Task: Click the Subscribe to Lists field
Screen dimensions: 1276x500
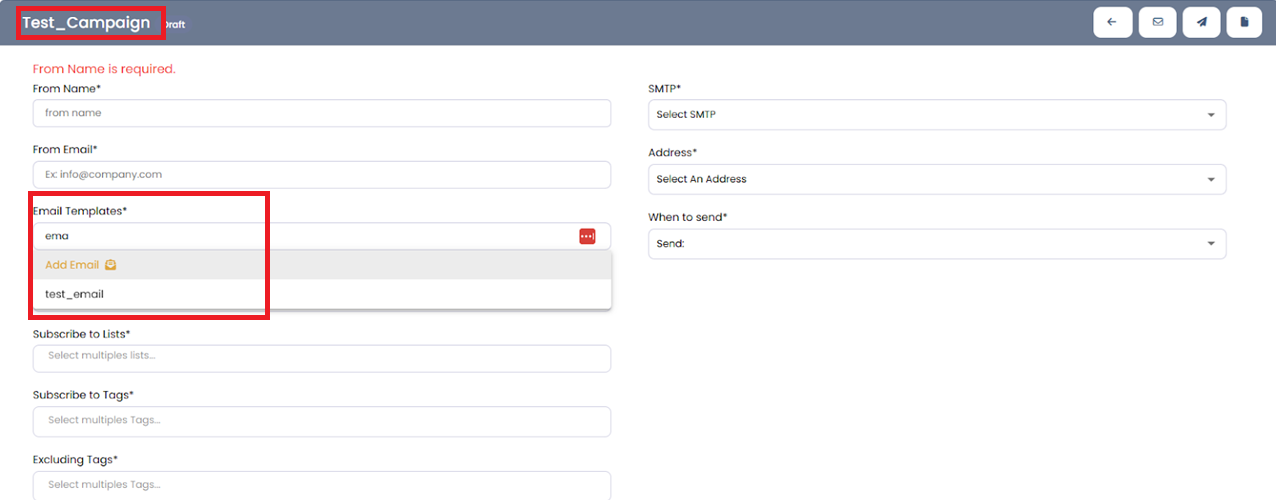Action: click(x=321, y=358)
